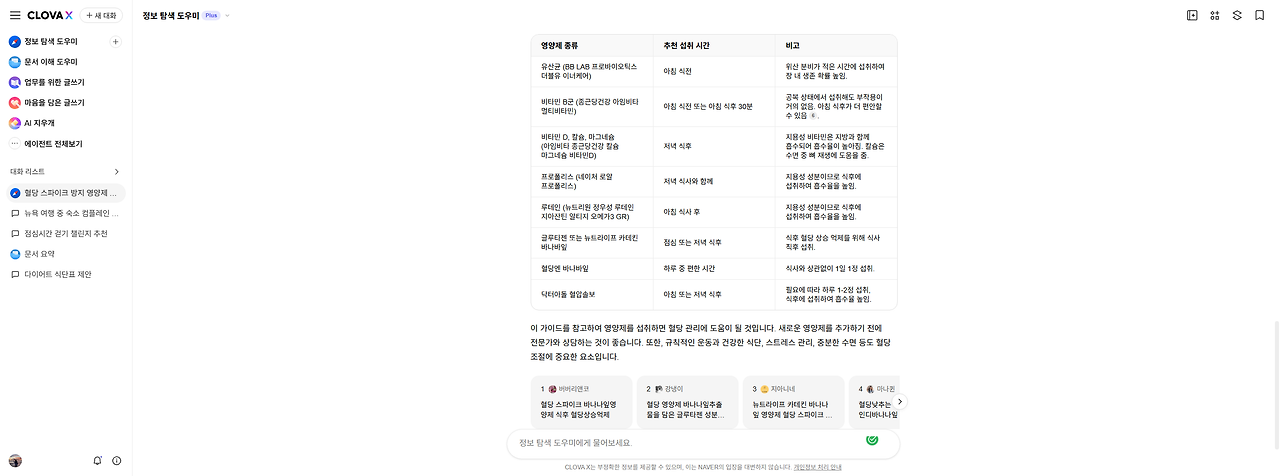Image resolution: width=1280 pixels, height=476 pixels.
Task: Show next source cards with right arrow
Action: [x=899, y=401]
